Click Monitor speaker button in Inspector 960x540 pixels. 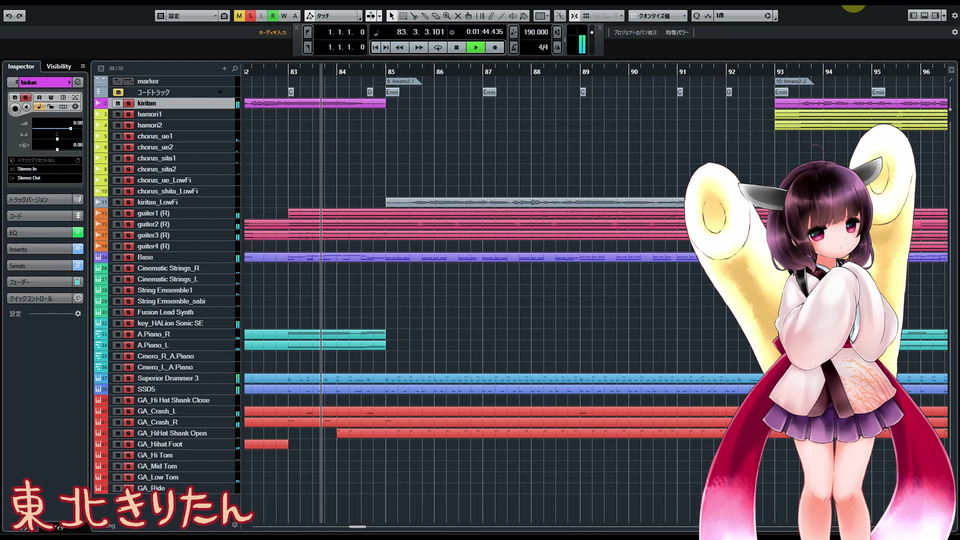26,107
